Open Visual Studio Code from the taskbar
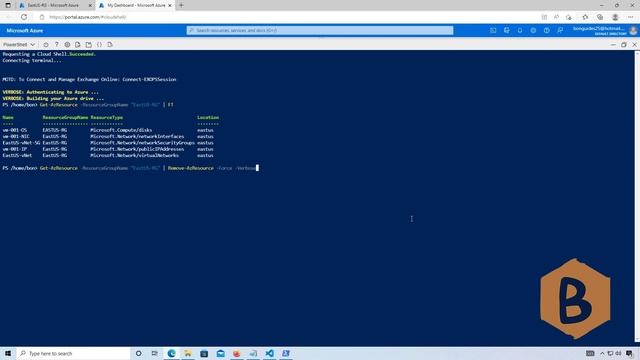Viewport: 640px width, 360px height. 269,353
